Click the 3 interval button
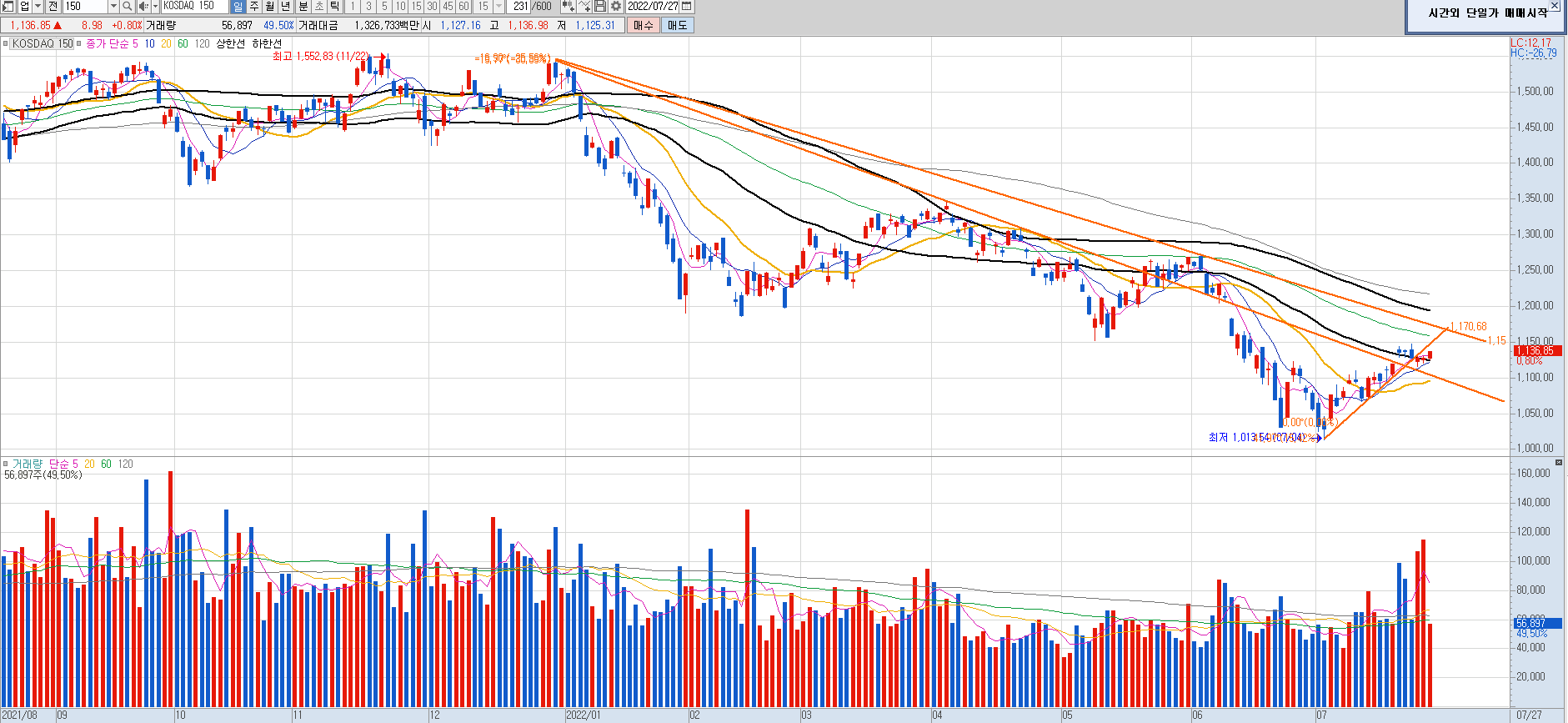The height and width of the screenshot is (723, 1568). pyautogui.click(x=368, y=6)
